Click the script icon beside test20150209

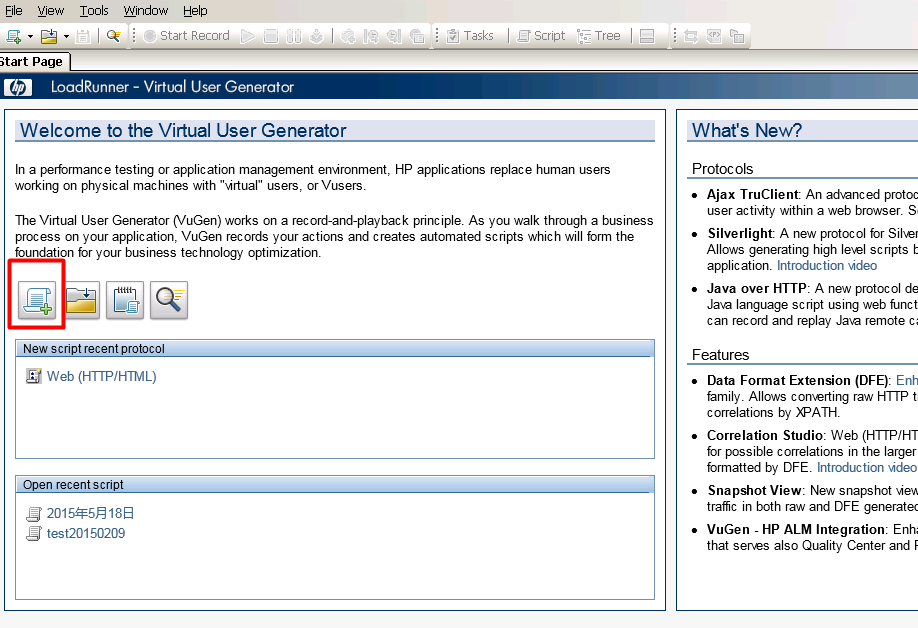34,533
